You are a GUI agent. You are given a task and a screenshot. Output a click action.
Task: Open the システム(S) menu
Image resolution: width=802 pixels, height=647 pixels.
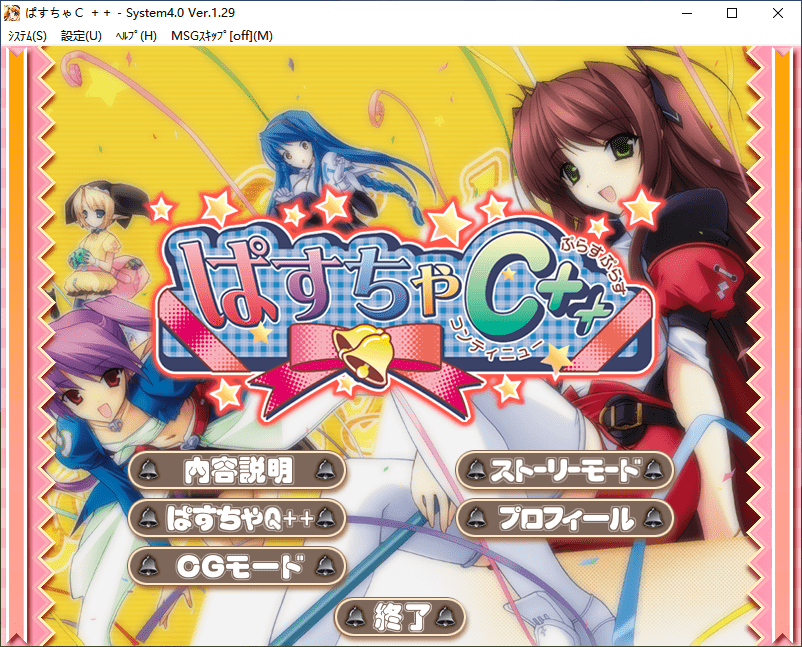pyautogui.click(x=27, y=36)
